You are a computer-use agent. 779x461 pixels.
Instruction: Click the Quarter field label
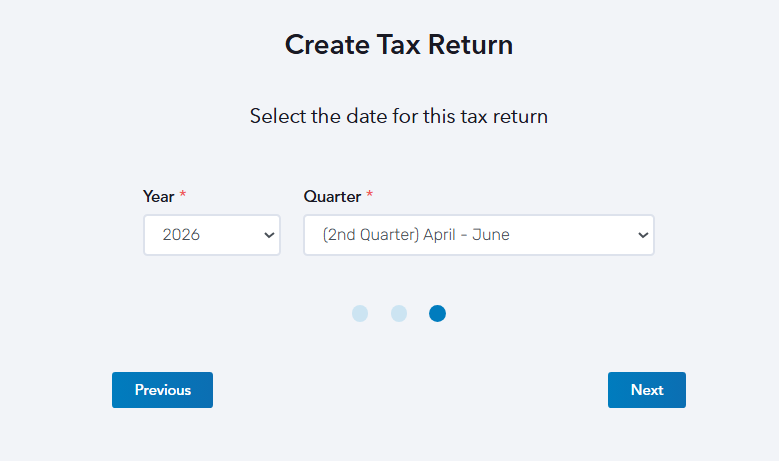tap(332, 197)
